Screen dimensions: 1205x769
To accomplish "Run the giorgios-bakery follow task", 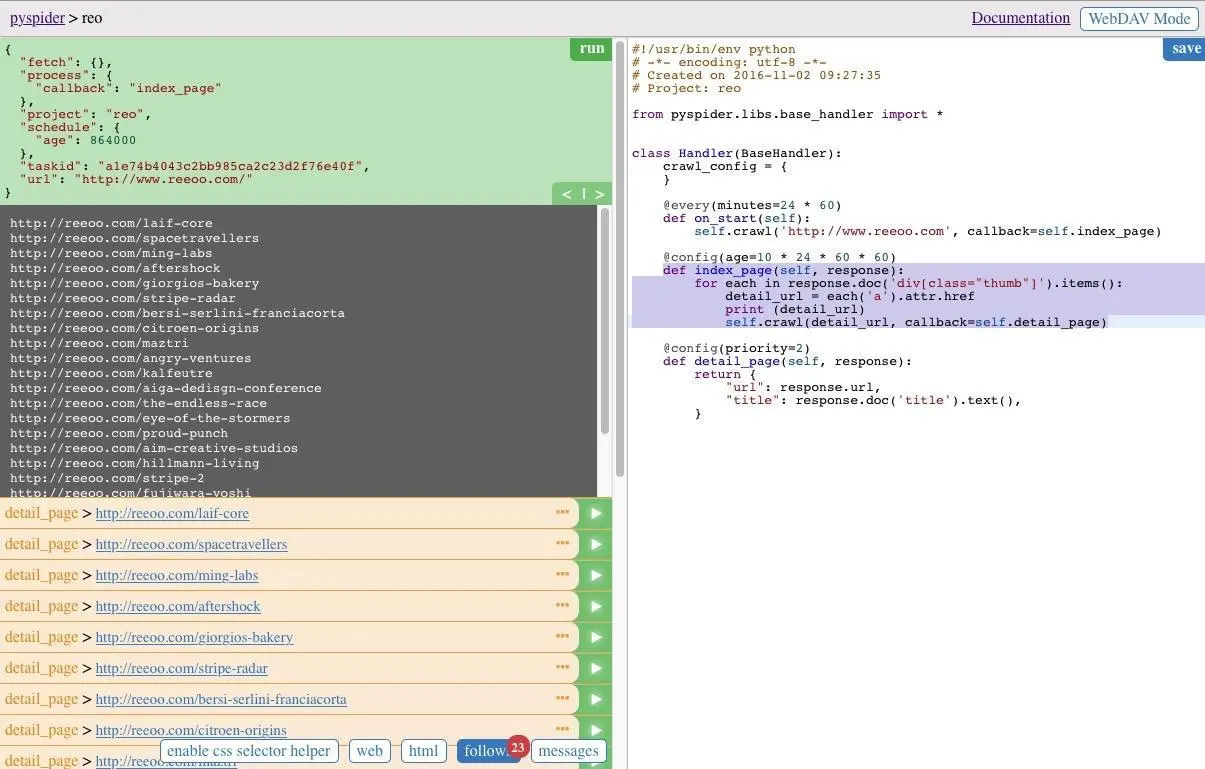I will click(596, 637).
